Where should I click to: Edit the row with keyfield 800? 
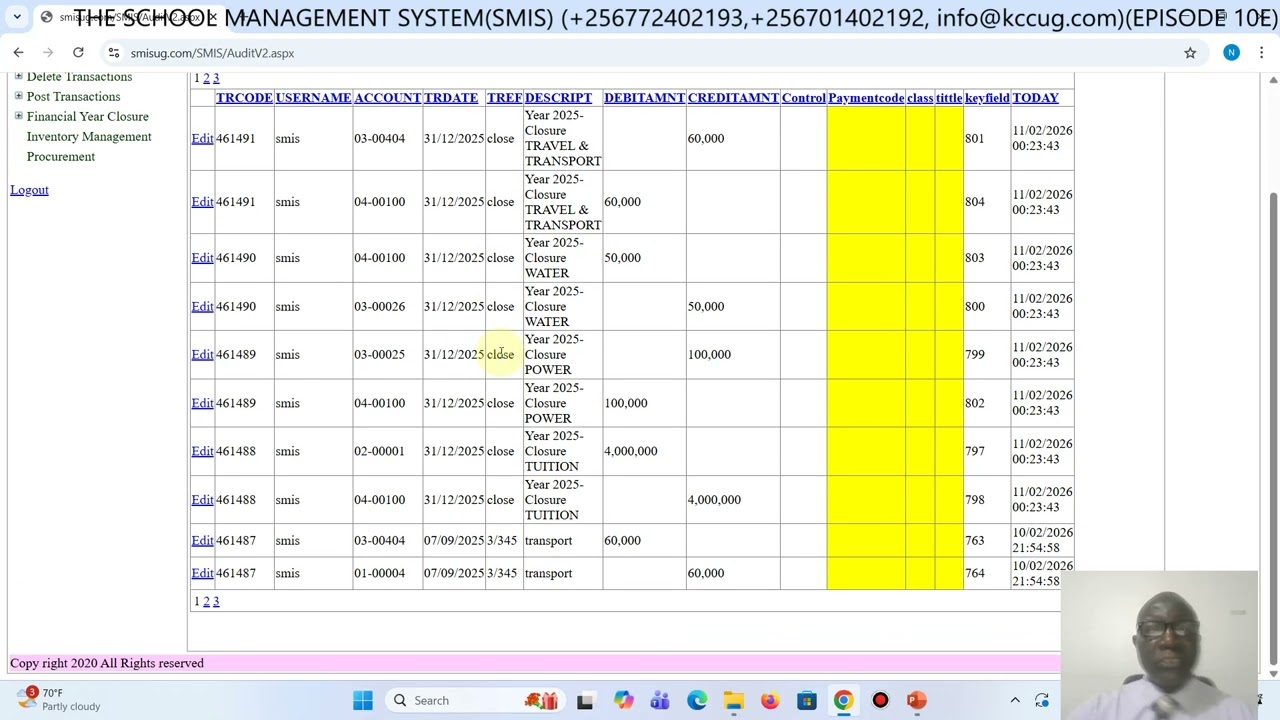202,307
